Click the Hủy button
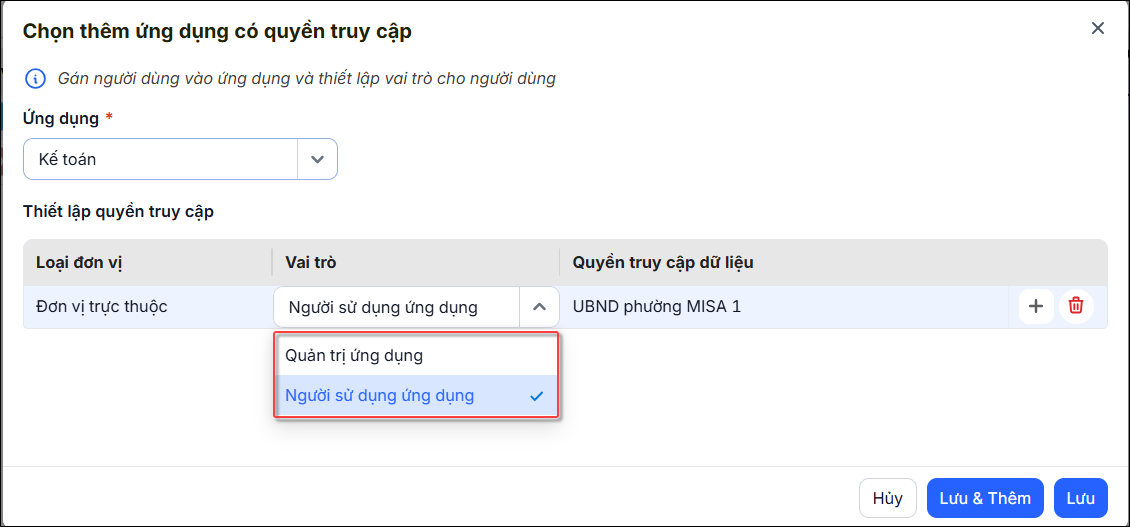 [887, 498]
